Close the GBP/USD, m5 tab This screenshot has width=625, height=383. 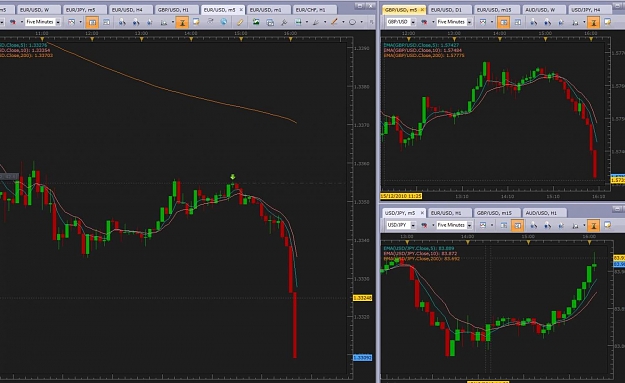pos(422,10)
